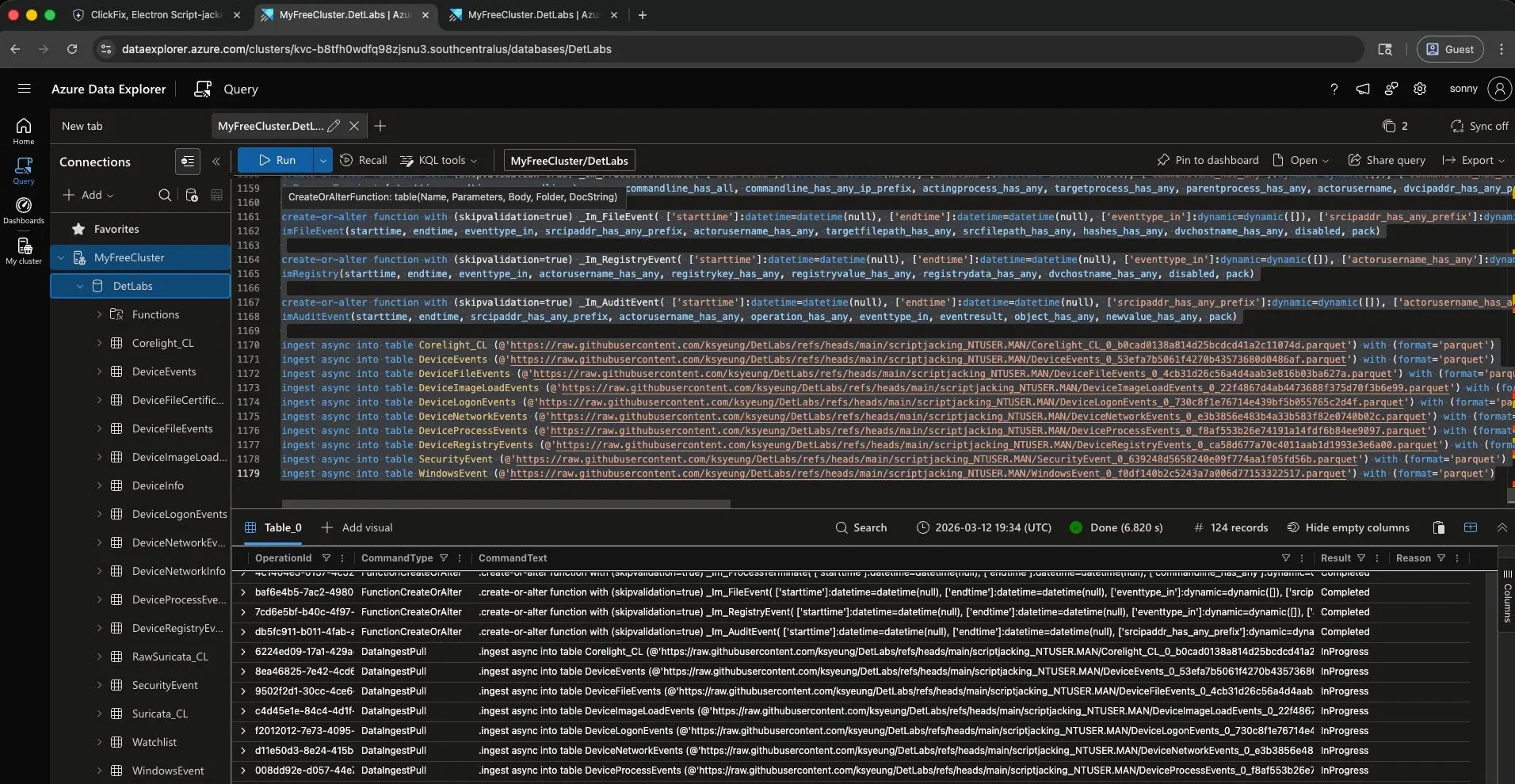Open Dashboards from the left sidebar

[x=24, y=211]
